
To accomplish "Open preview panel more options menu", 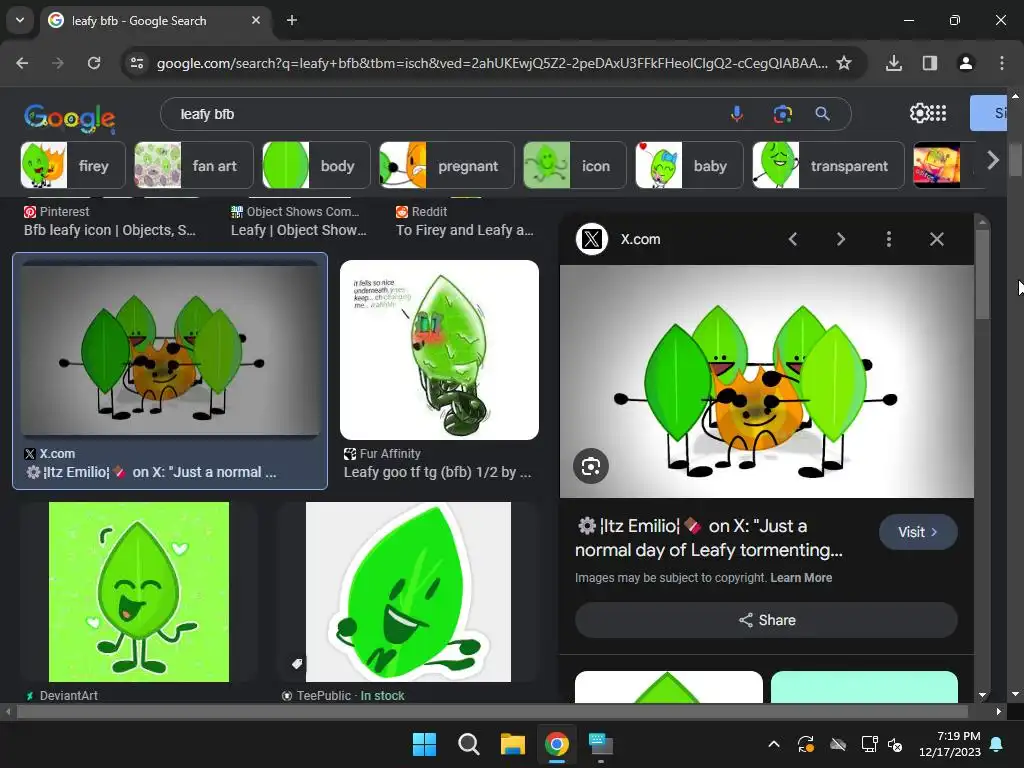I will (x=889, y=239).
